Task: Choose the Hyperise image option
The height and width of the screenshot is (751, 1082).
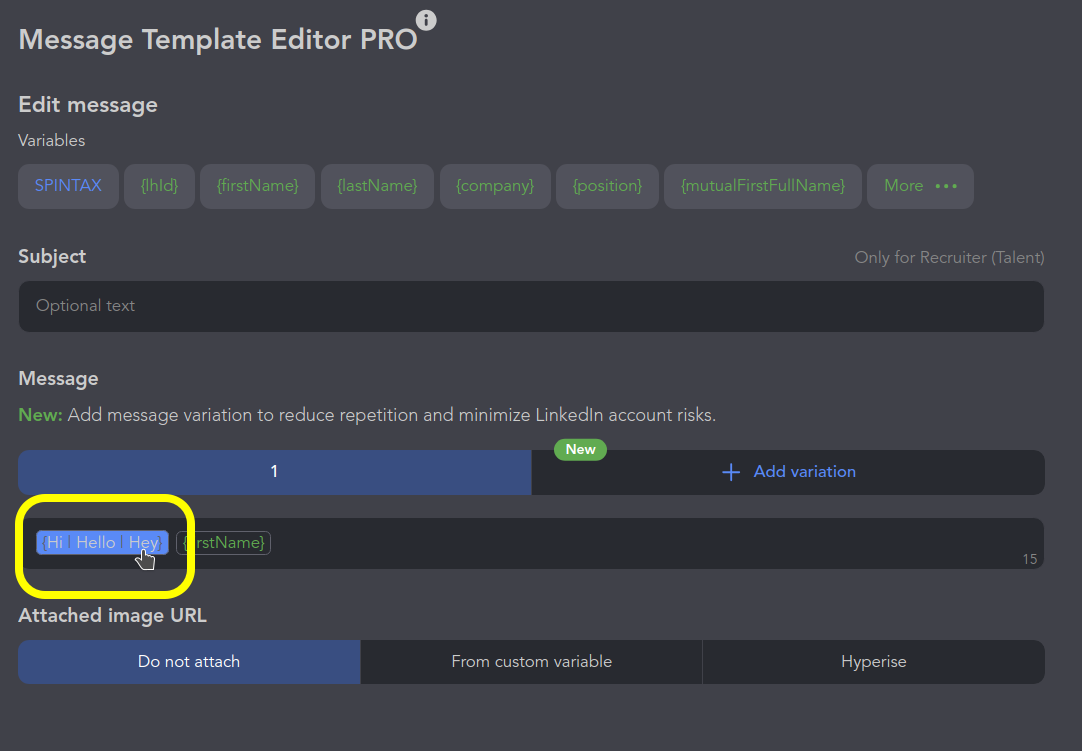Action: pos(873,662)
